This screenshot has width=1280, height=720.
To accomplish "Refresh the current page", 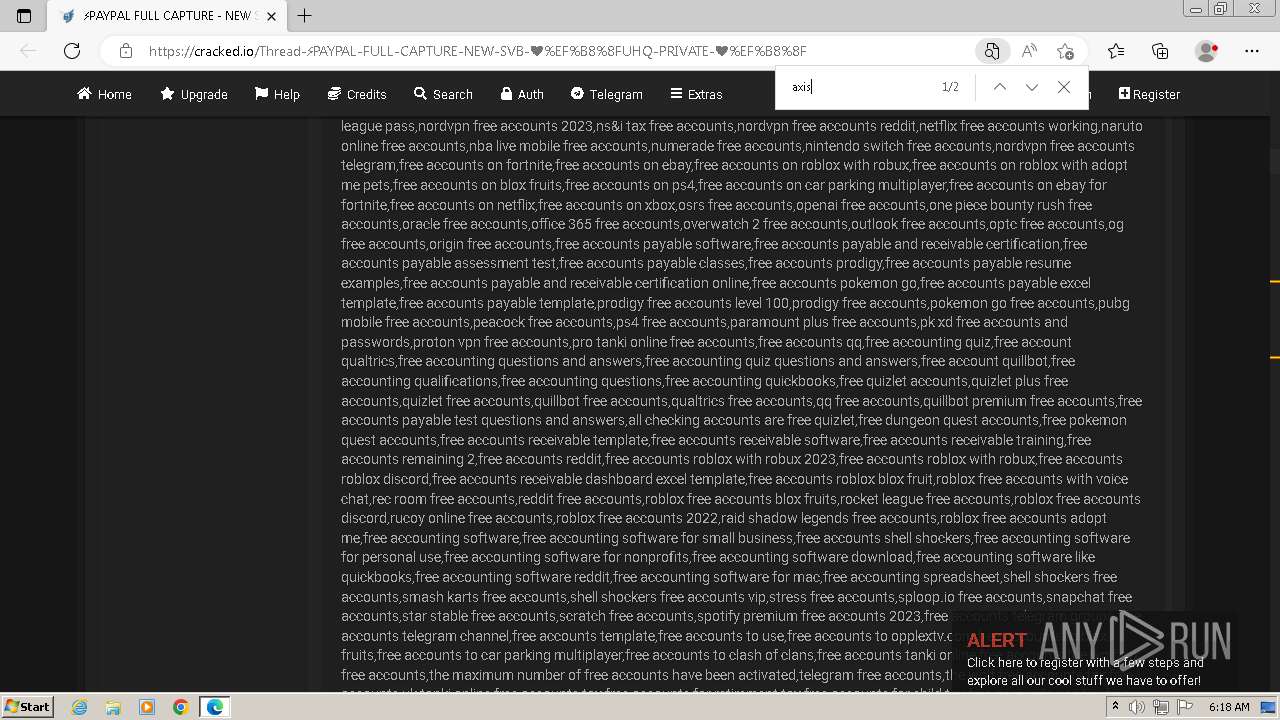I will pos(72,51).
